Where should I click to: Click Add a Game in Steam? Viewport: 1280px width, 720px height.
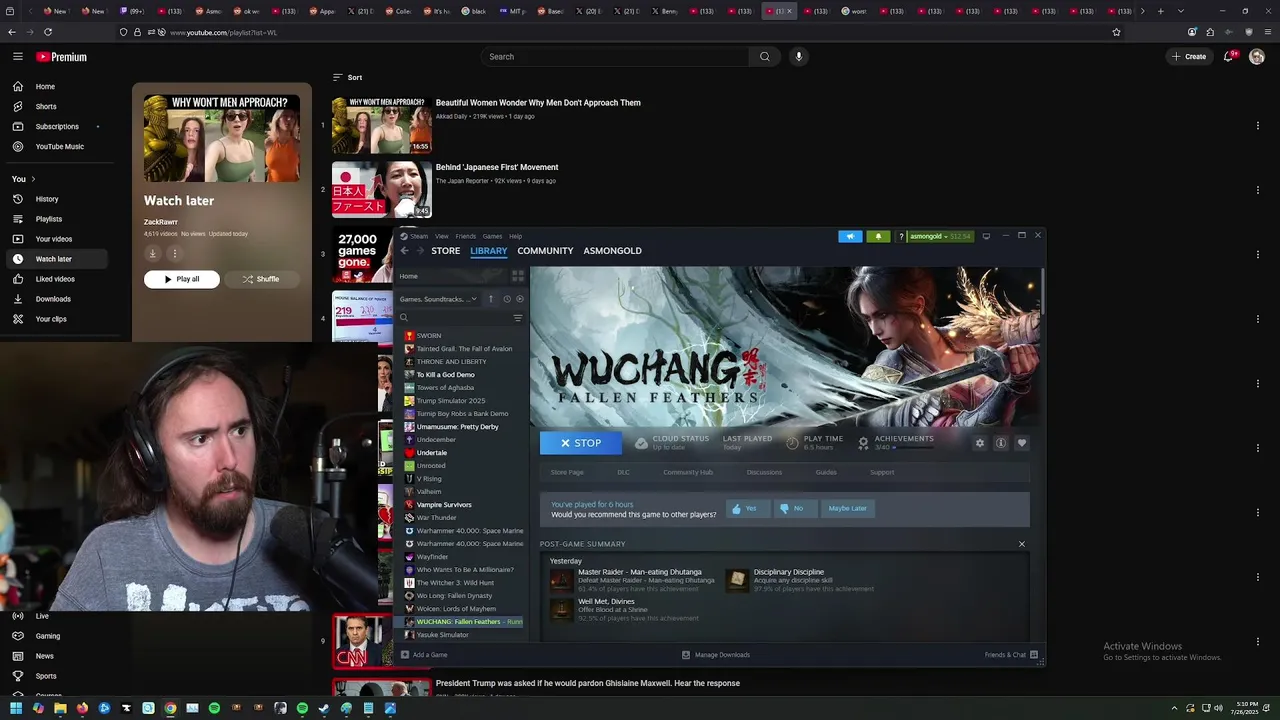pos(424,655)
